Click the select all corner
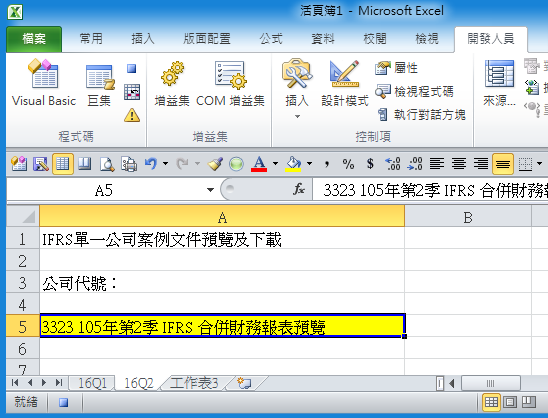 pos(23,217)
